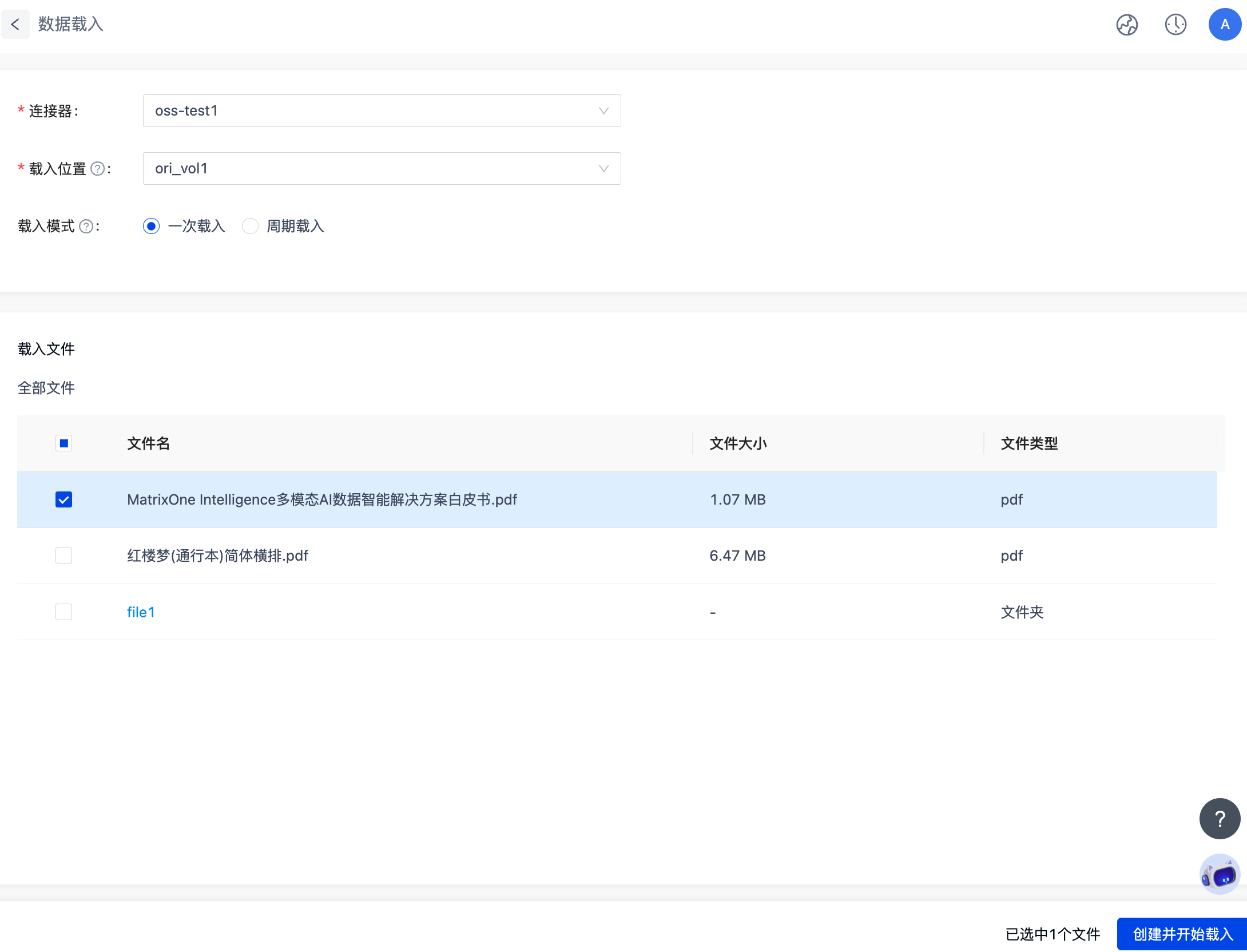Click the 文件大小 column header
The image size is (1247, 952).
pyautogui.click(x=738, y=443)
